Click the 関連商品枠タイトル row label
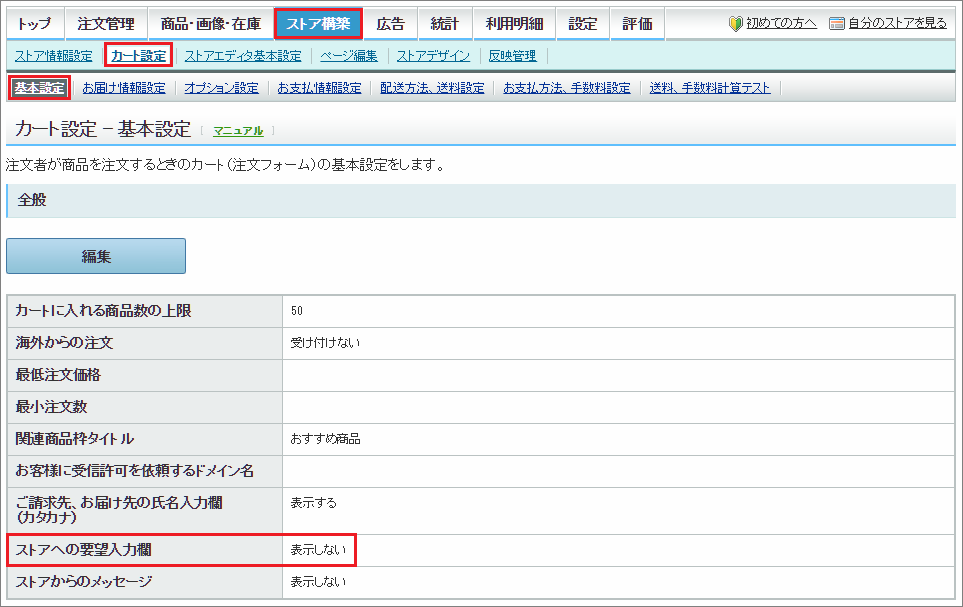The width and height of the screenshot is (963, 607). click(74, 439)
